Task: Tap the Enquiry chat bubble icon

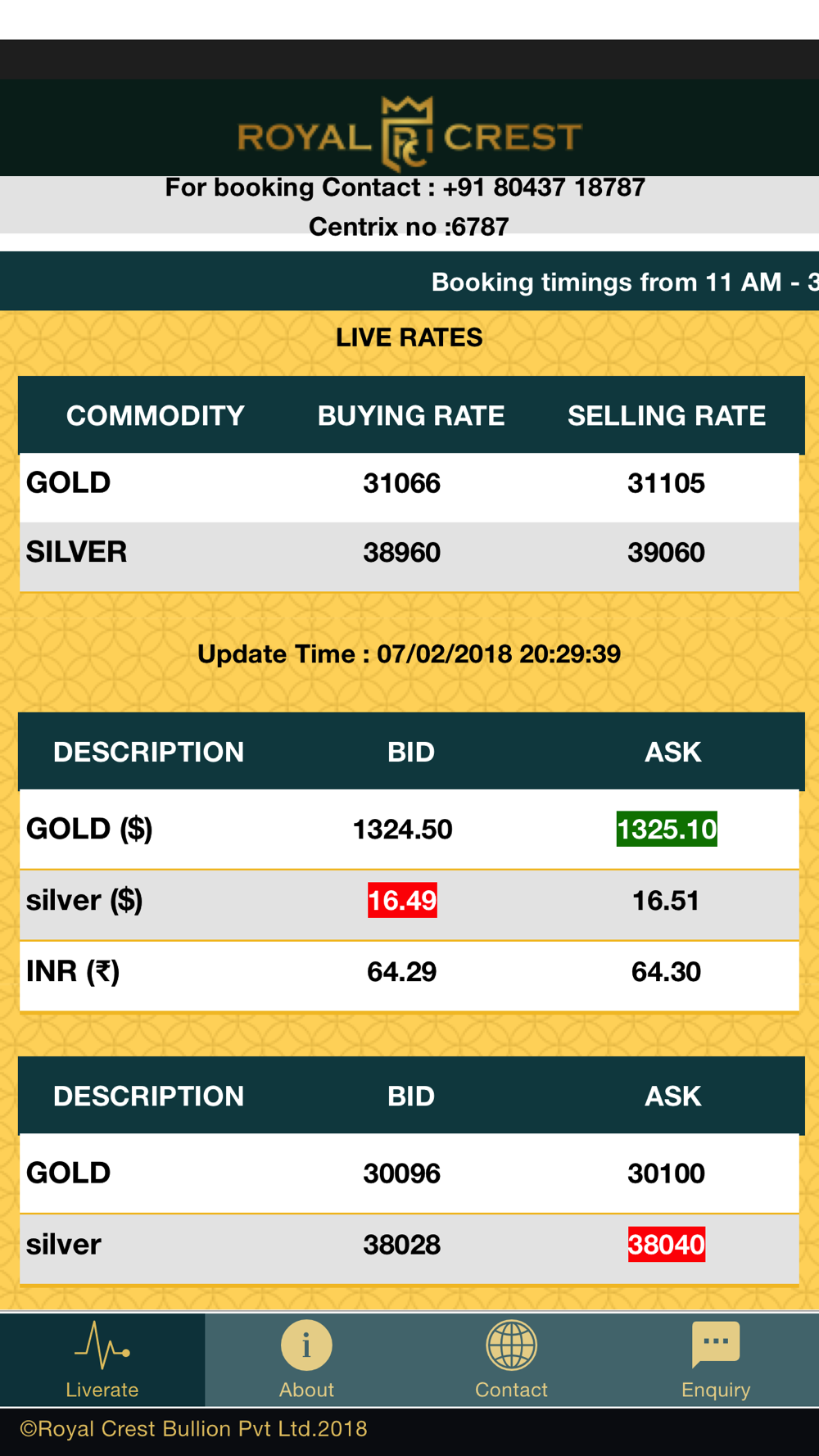Action: pyautogui.click(x=716, y=1345)
